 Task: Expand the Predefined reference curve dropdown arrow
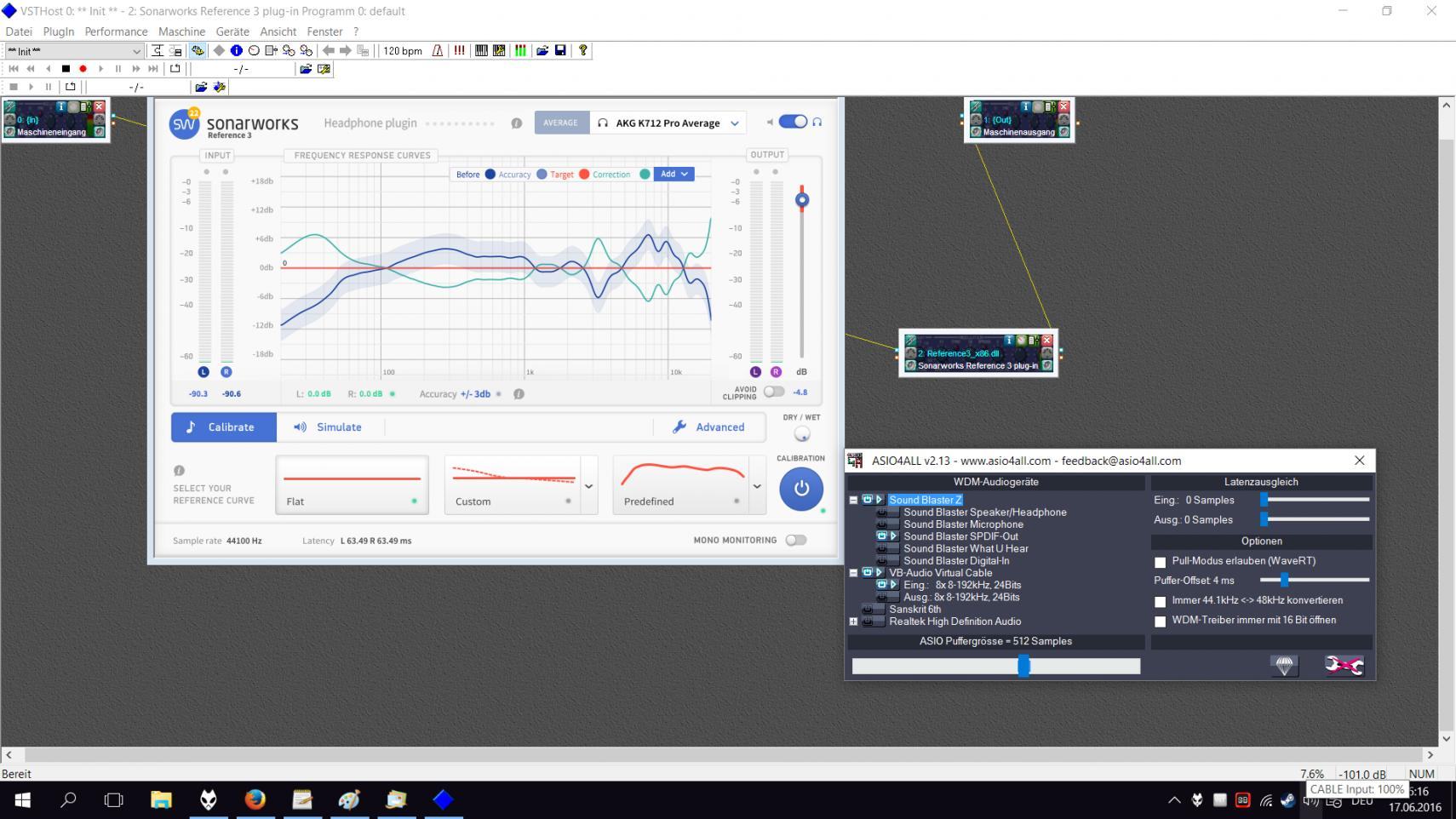[757, 486]
